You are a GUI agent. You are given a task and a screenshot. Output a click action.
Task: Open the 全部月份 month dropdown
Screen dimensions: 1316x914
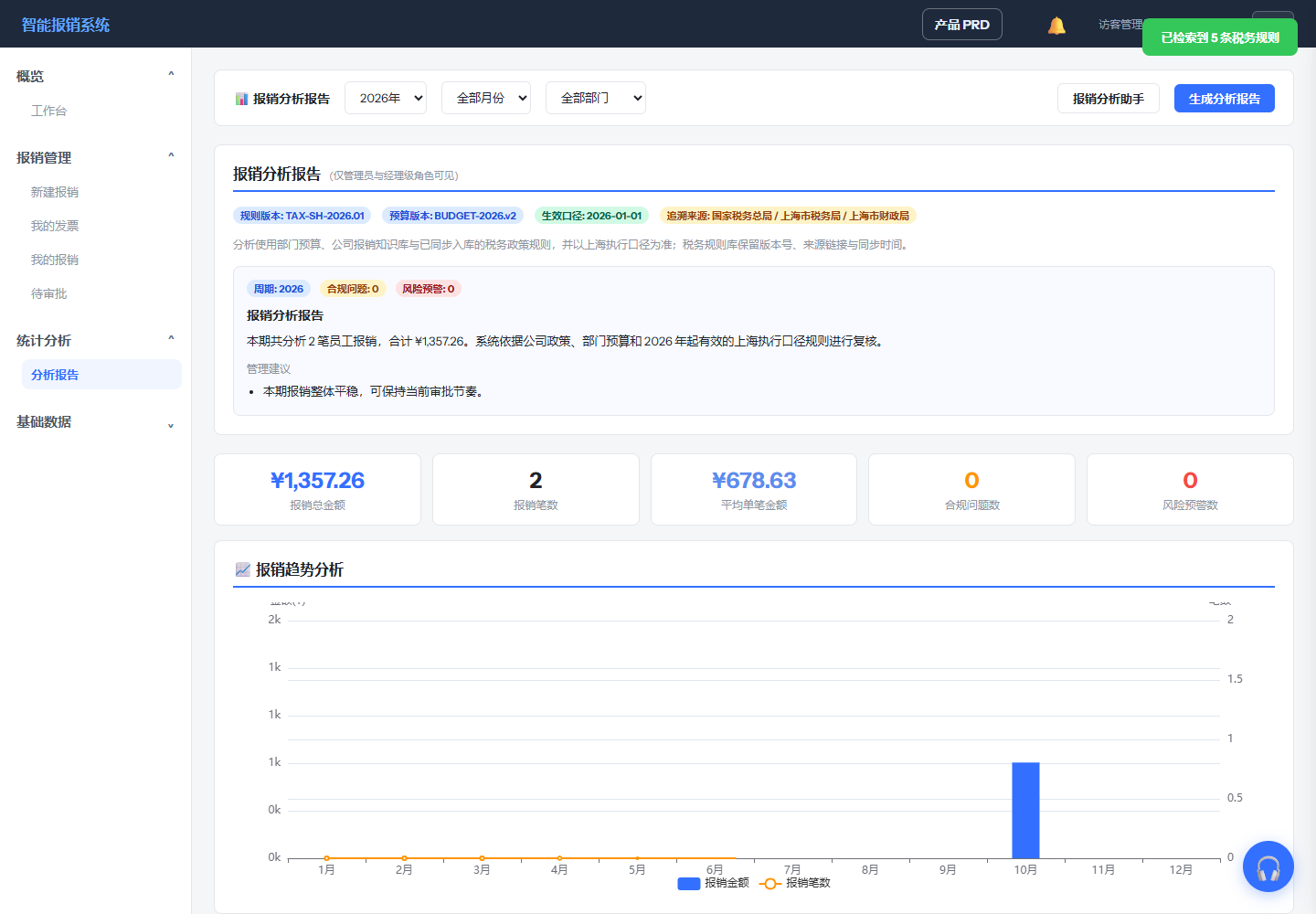pyautogui.click(x=486, y=98)
